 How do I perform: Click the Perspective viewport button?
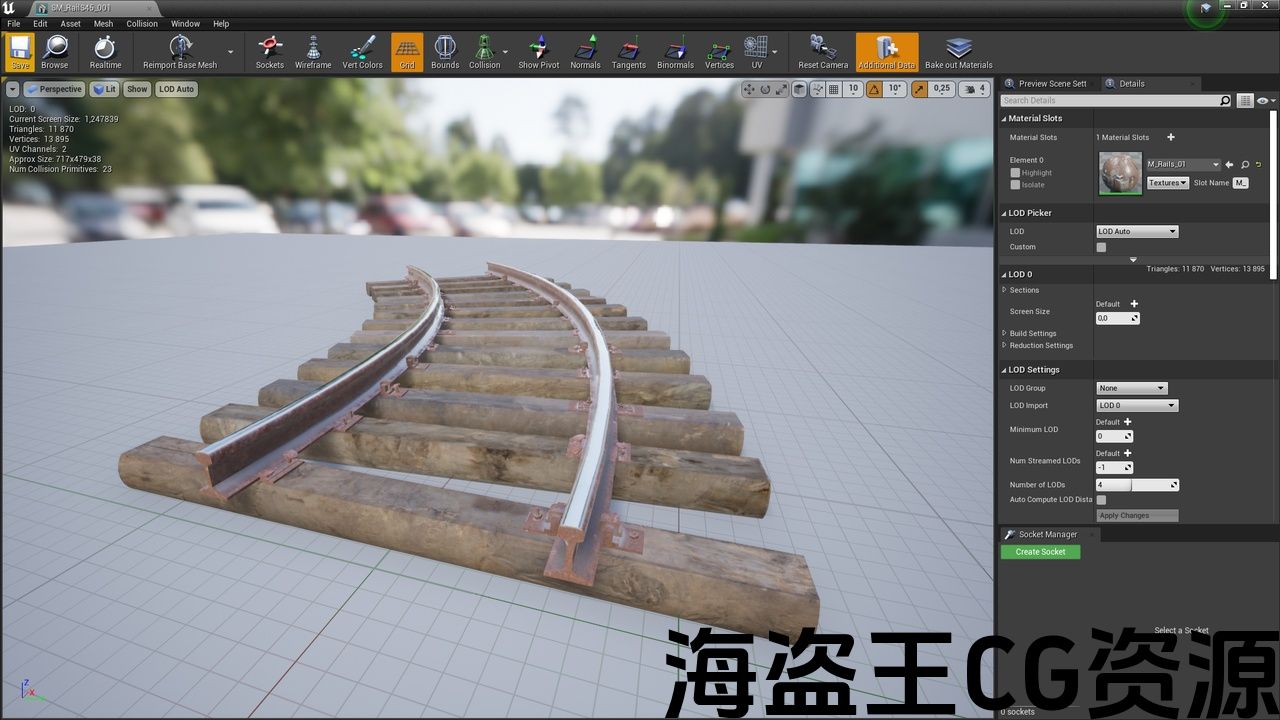click(x=54, y=89)
